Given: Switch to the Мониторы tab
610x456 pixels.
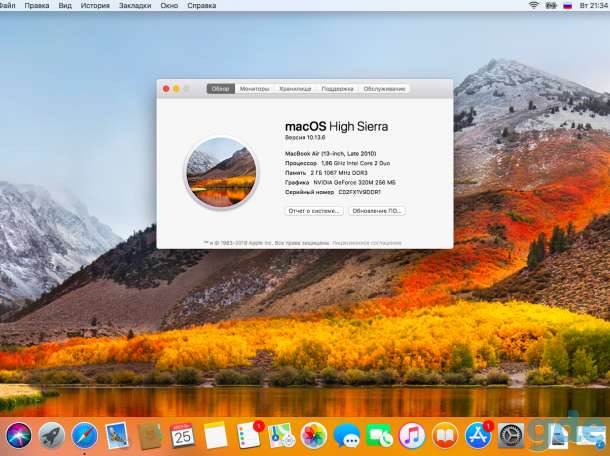Looking at the screenshot, I should (254, 89).
